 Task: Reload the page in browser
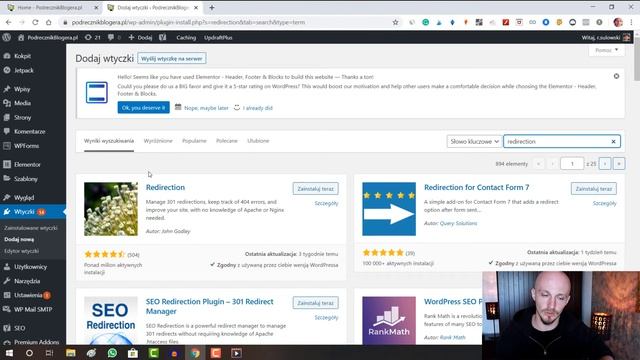(x=35, y=22)
